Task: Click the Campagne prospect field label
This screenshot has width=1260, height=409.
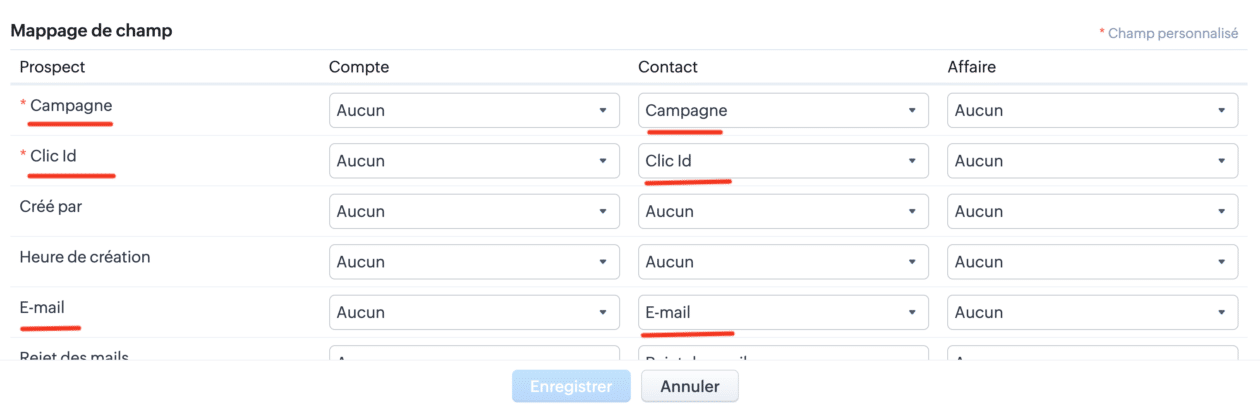Action: [71, 105]
